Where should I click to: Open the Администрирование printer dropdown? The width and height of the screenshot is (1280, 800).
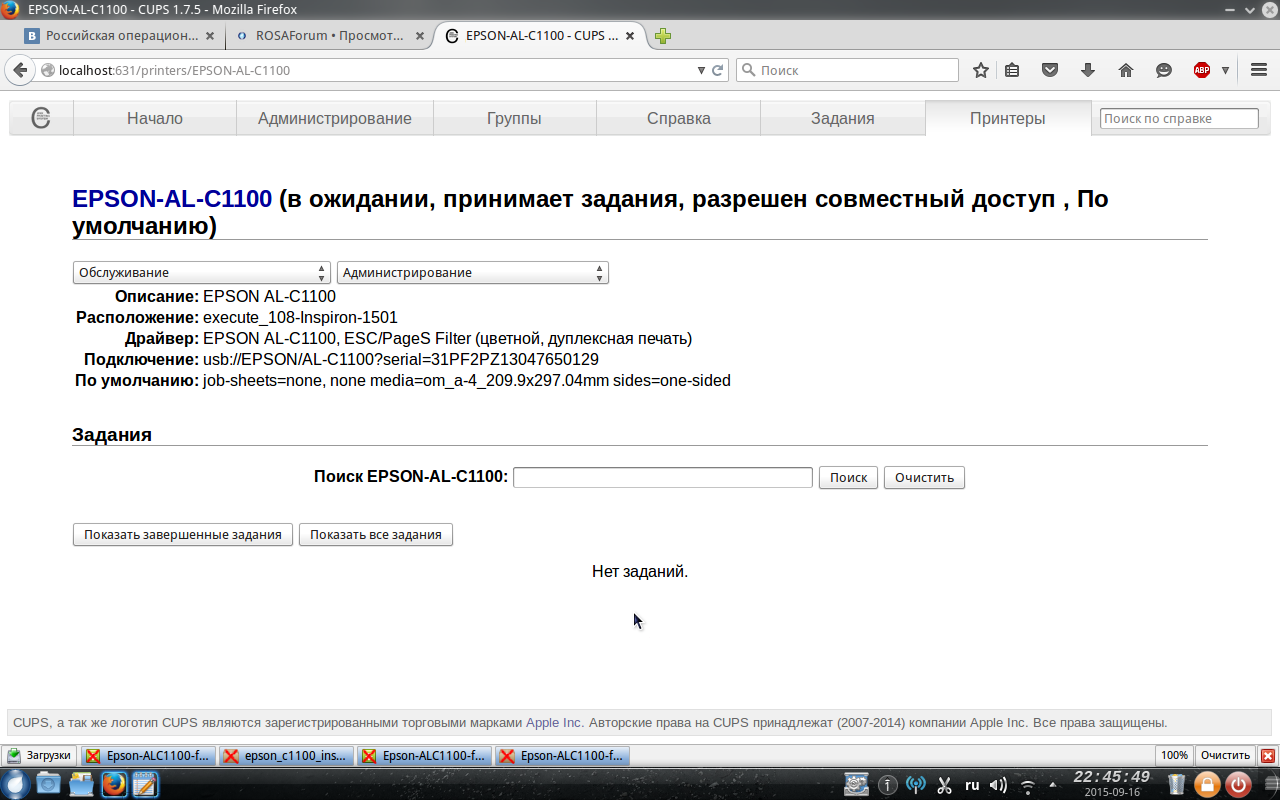coord(473,272)
